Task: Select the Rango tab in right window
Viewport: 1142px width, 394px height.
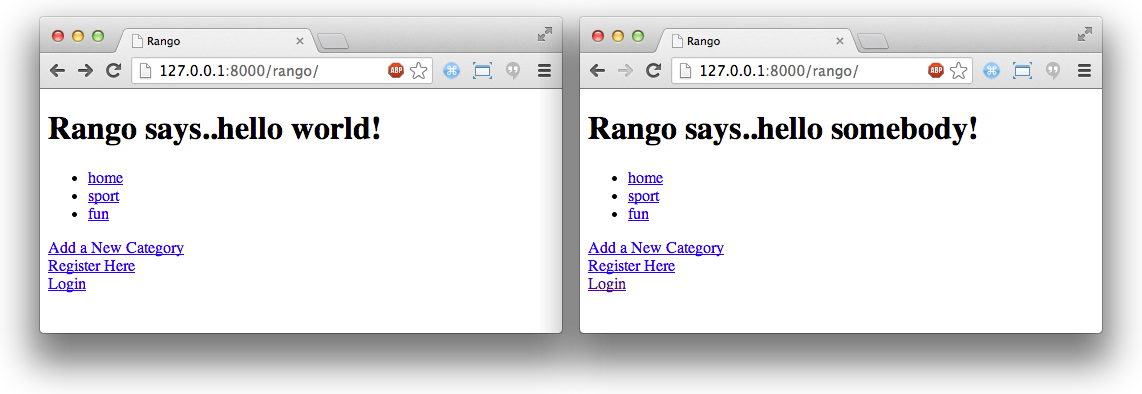Action: coord(755,42)
